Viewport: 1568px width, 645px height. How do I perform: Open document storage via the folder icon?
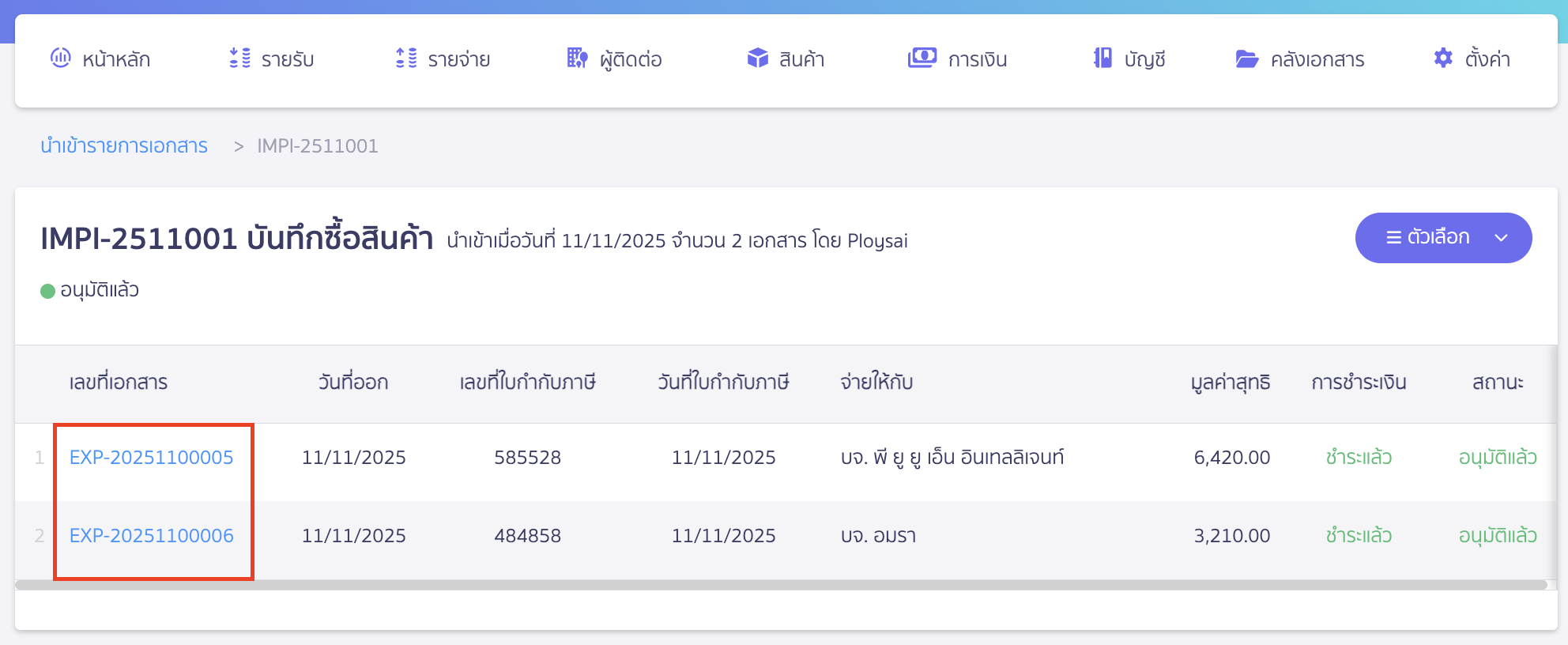[x=1246, y=58]
